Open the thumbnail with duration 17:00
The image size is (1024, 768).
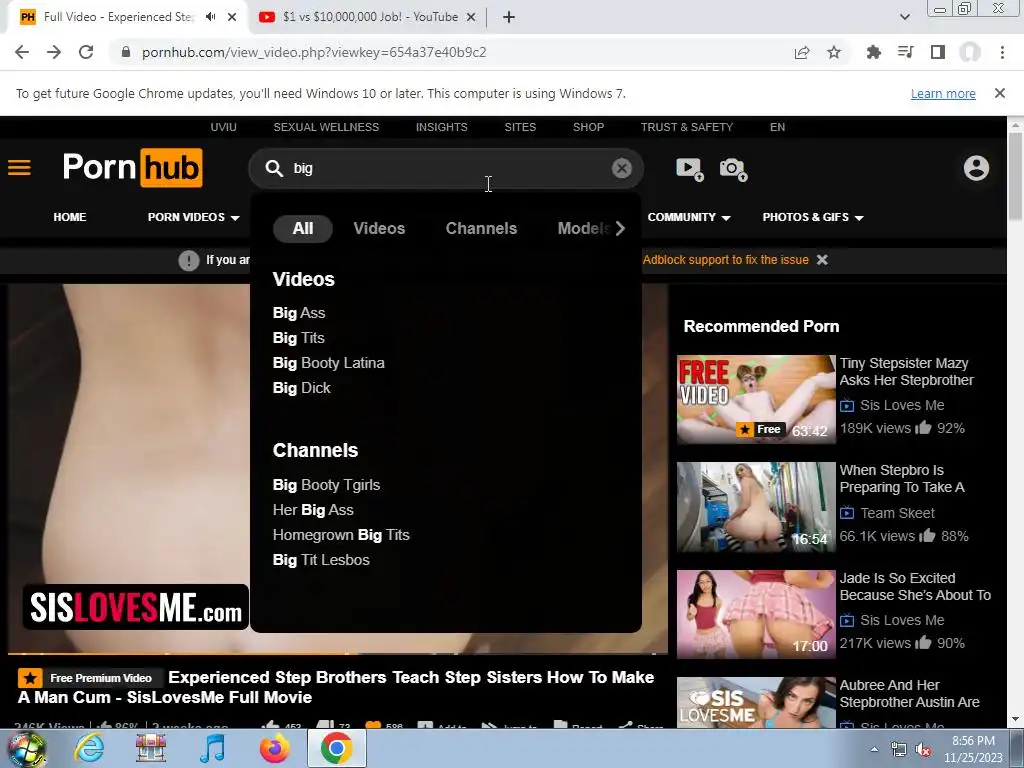(756, 615)
